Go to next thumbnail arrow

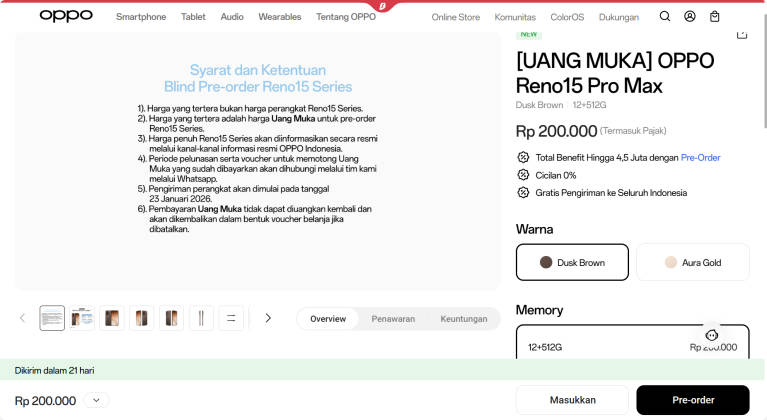[x=268, y=318]
